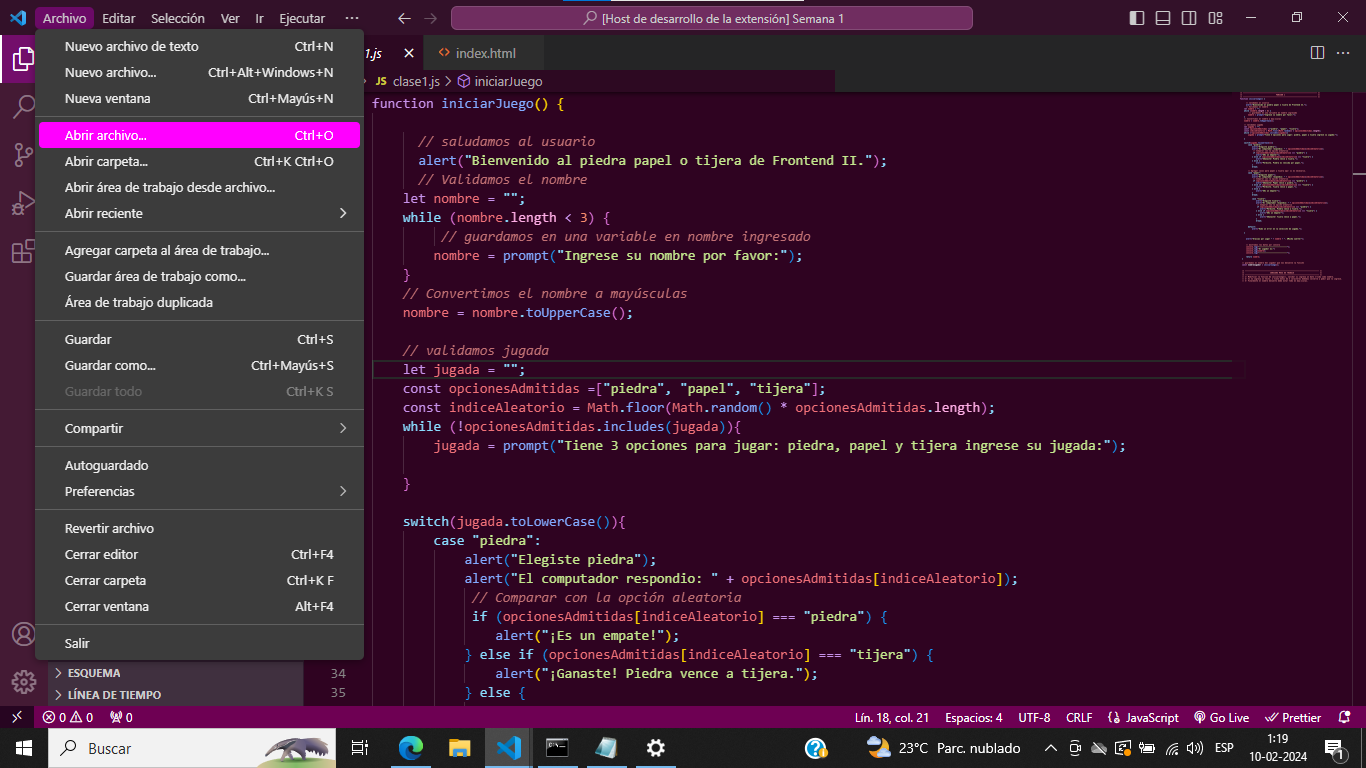Viewport: 1366px width, 768px height.
Task: Toggle the primary side bar visibility
Action: point(1137,18)
